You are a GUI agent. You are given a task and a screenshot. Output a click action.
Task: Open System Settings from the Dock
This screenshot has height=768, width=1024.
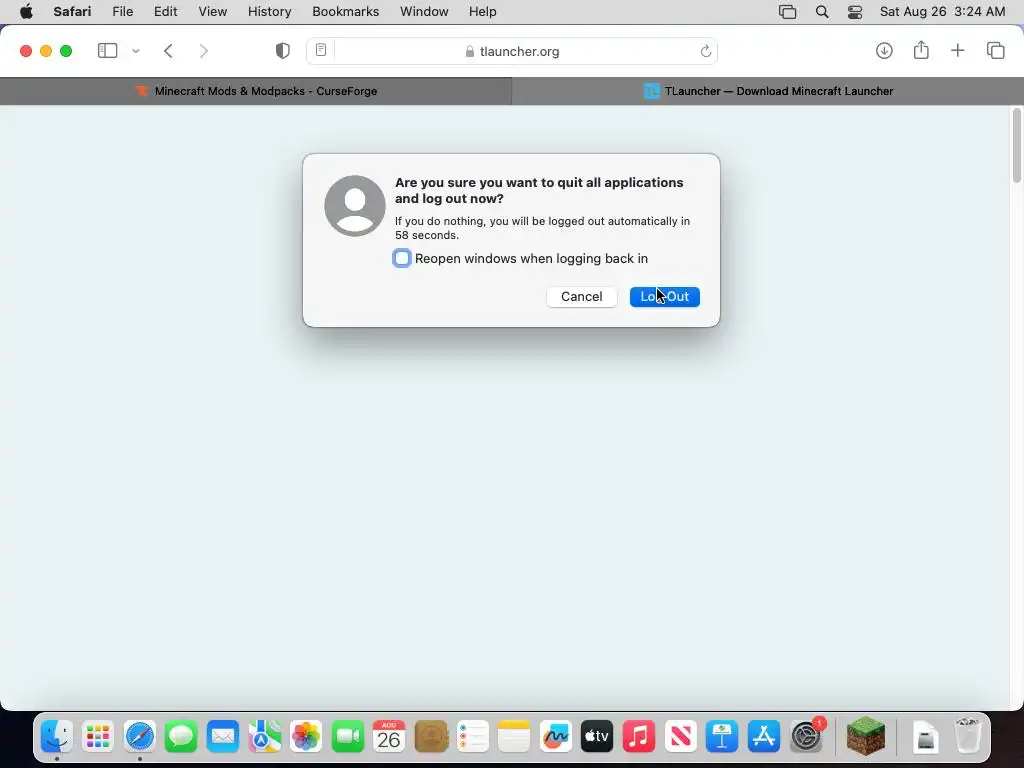point(806,737)
